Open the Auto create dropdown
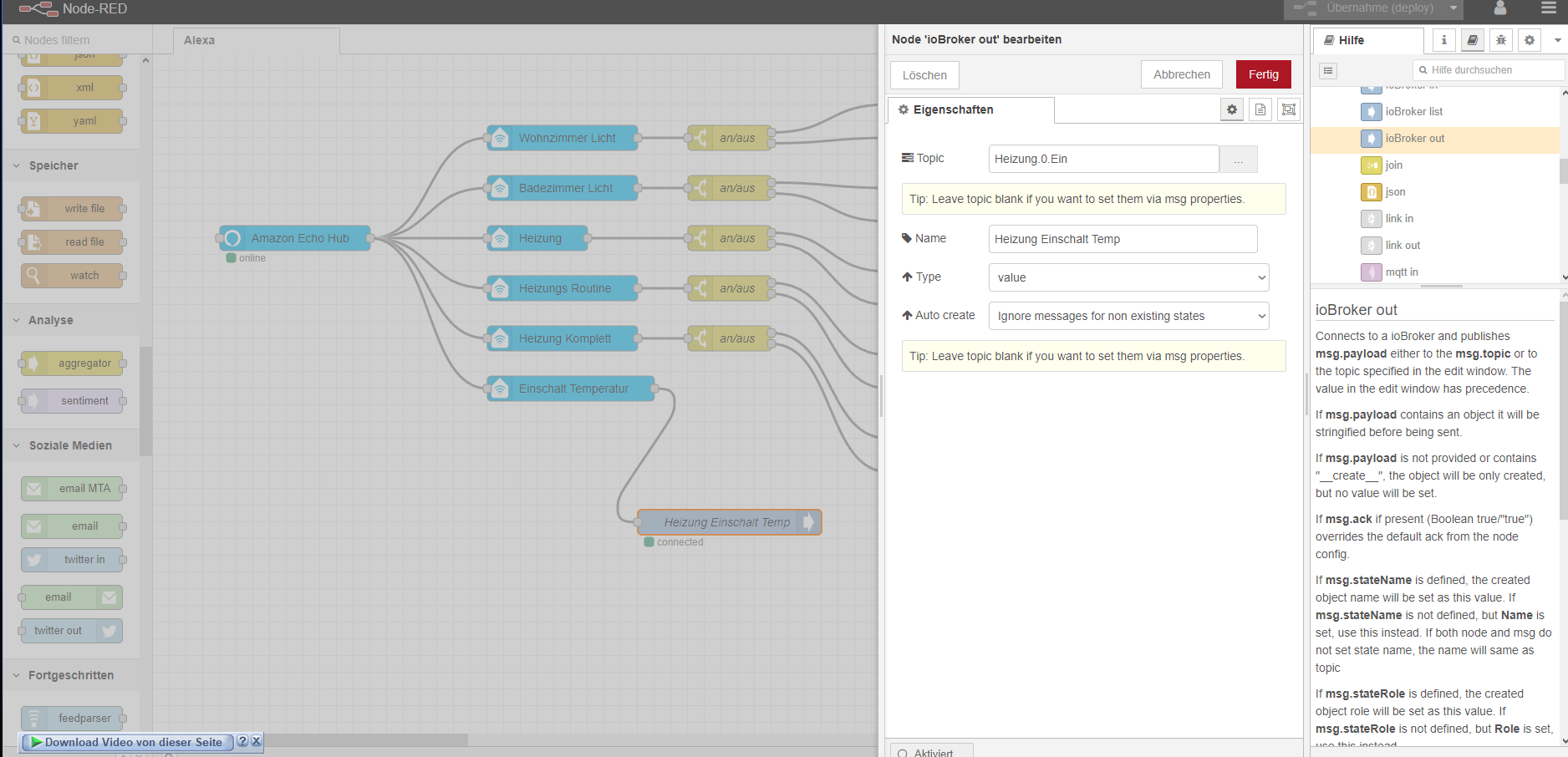The image size is (1568, 757). click(x=1128, y=316)
